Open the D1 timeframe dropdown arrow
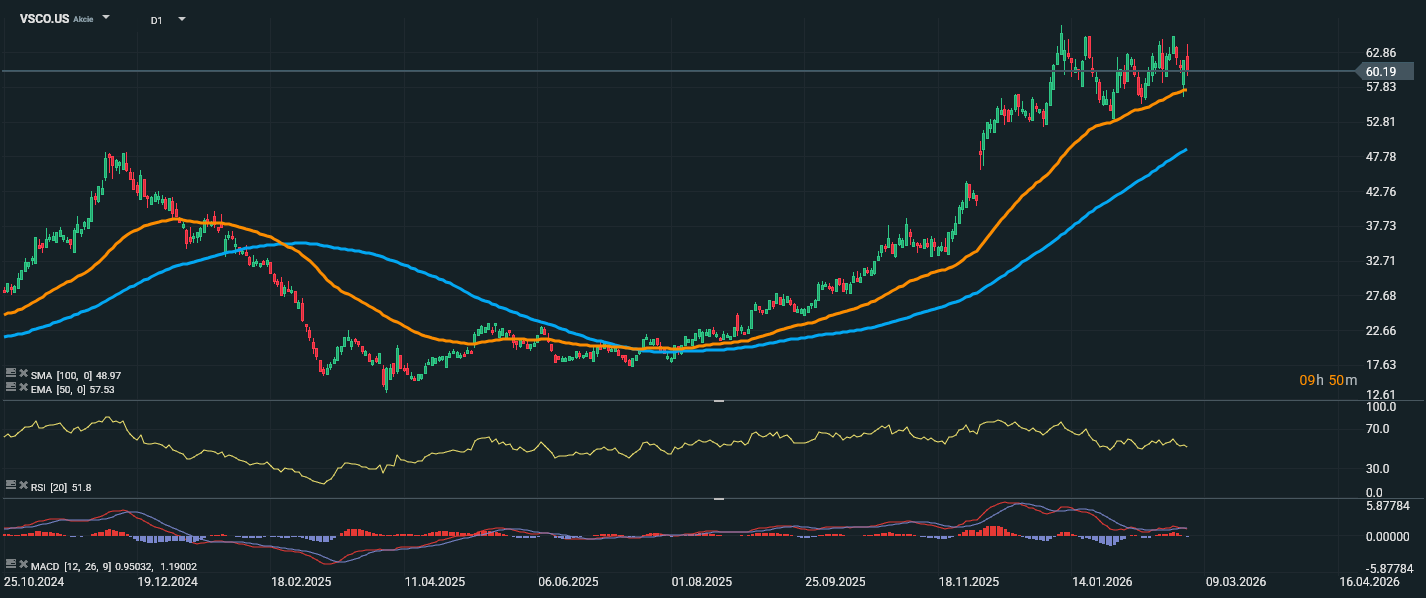The image size is (1426, 598). 181,19
